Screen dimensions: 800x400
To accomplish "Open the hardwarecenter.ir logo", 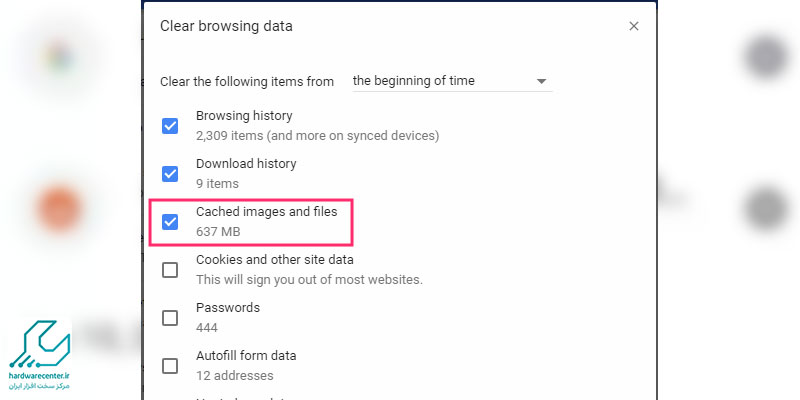I will [39, 355].
